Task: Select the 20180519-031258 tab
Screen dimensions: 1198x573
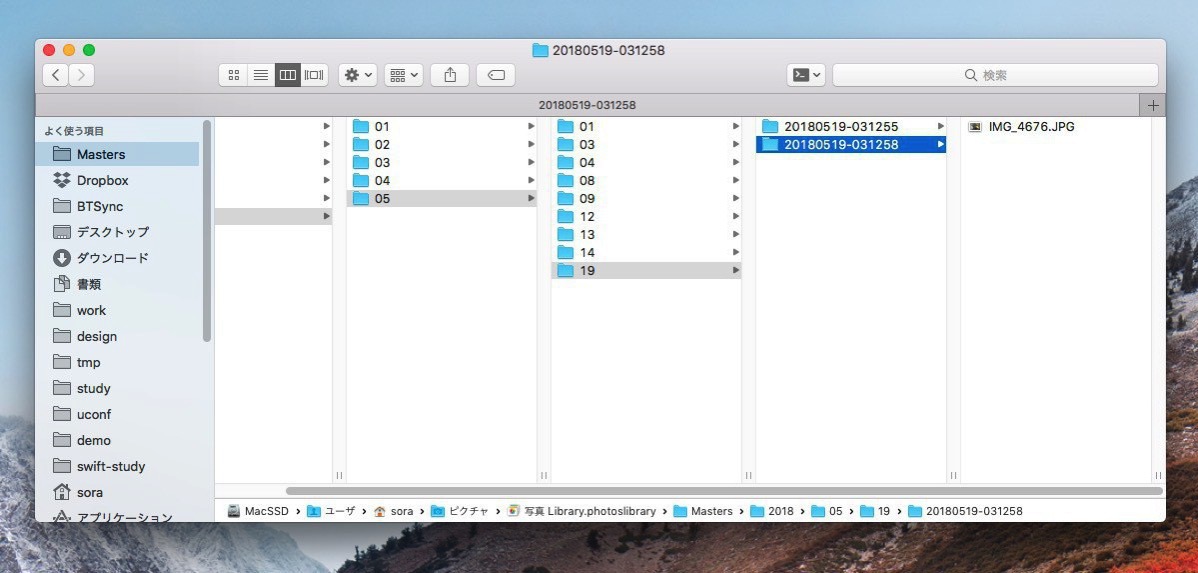Action: click(587, 105)
